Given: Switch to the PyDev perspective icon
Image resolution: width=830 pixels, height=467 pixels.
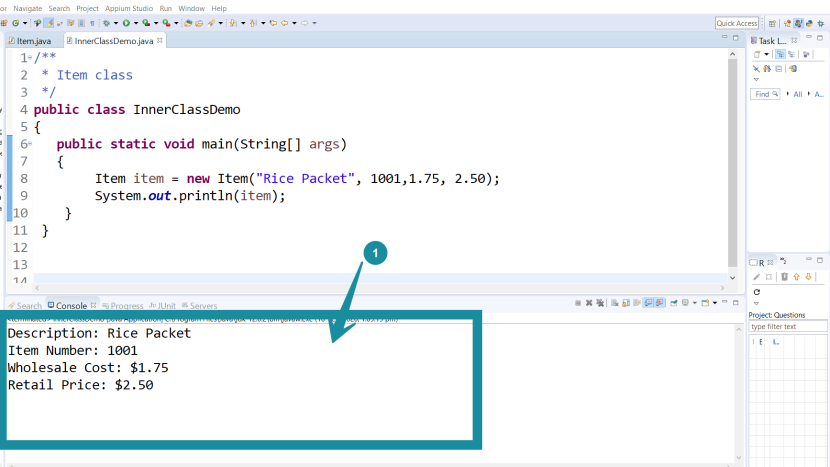Looking at the screenshot, I should (811, 22).
